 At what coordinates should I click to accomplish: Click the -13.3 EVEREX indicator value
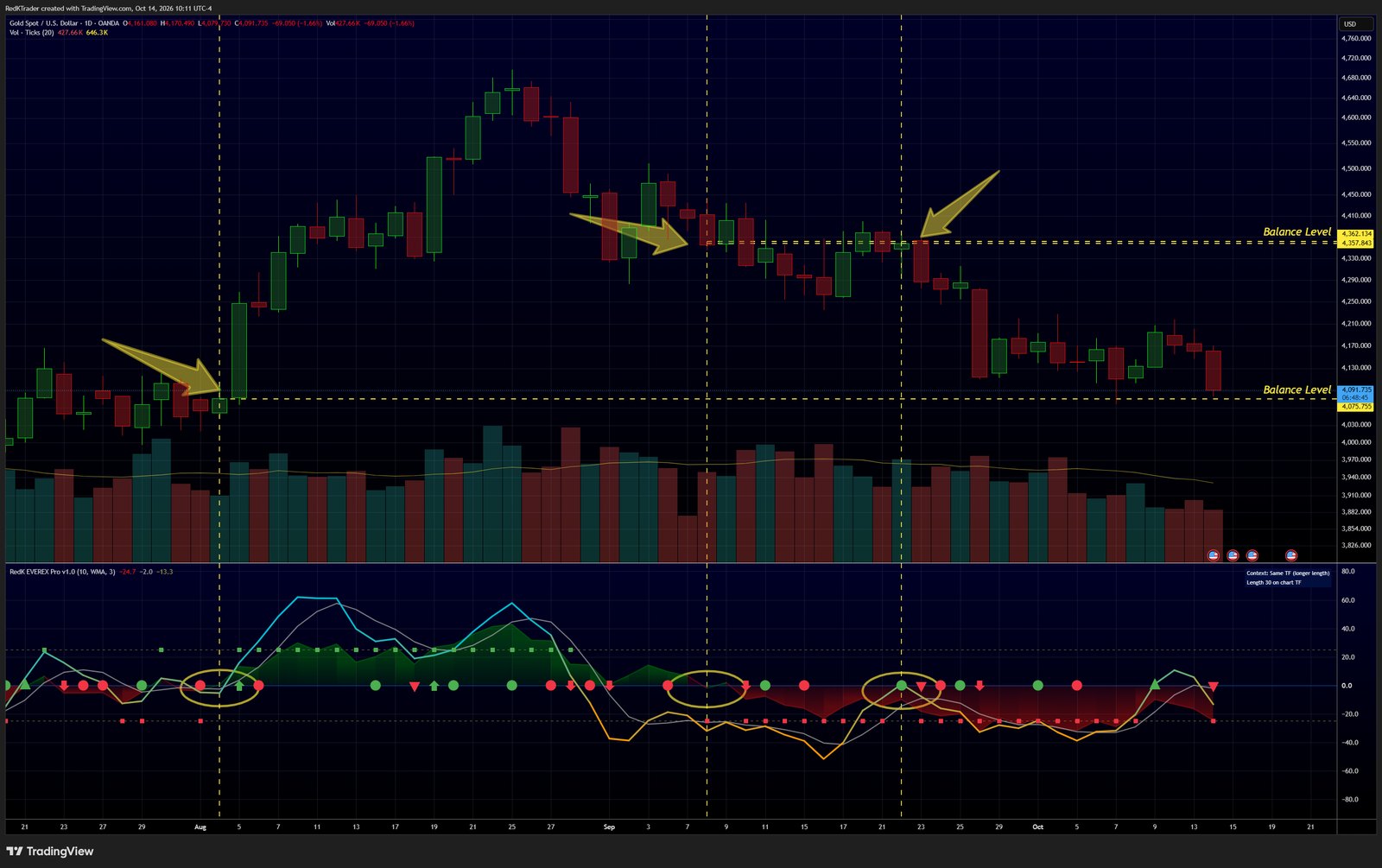point(165,572)
